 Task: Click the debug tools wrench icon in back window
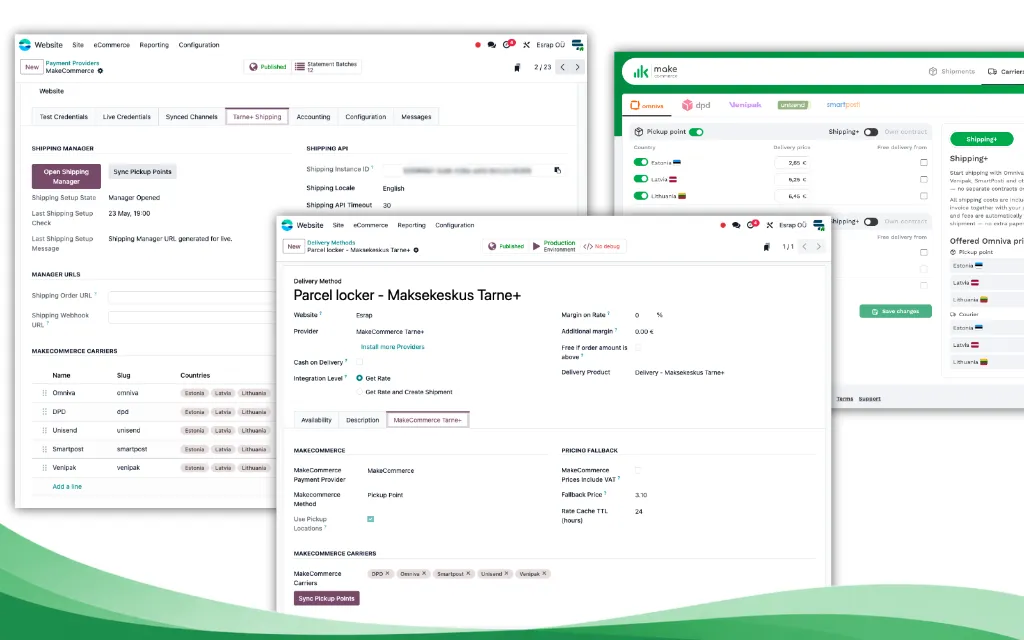coord(526,45)
